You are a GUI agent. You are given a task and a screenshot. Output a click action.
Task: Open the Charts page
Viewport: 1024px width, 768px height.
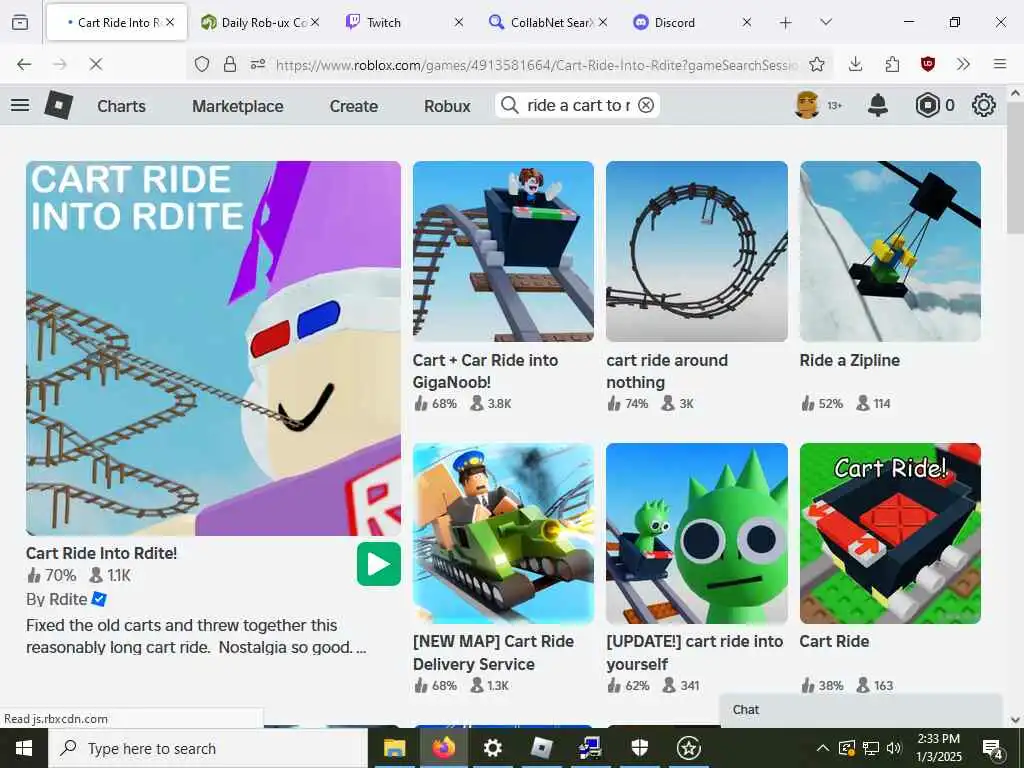pos(121,106)
